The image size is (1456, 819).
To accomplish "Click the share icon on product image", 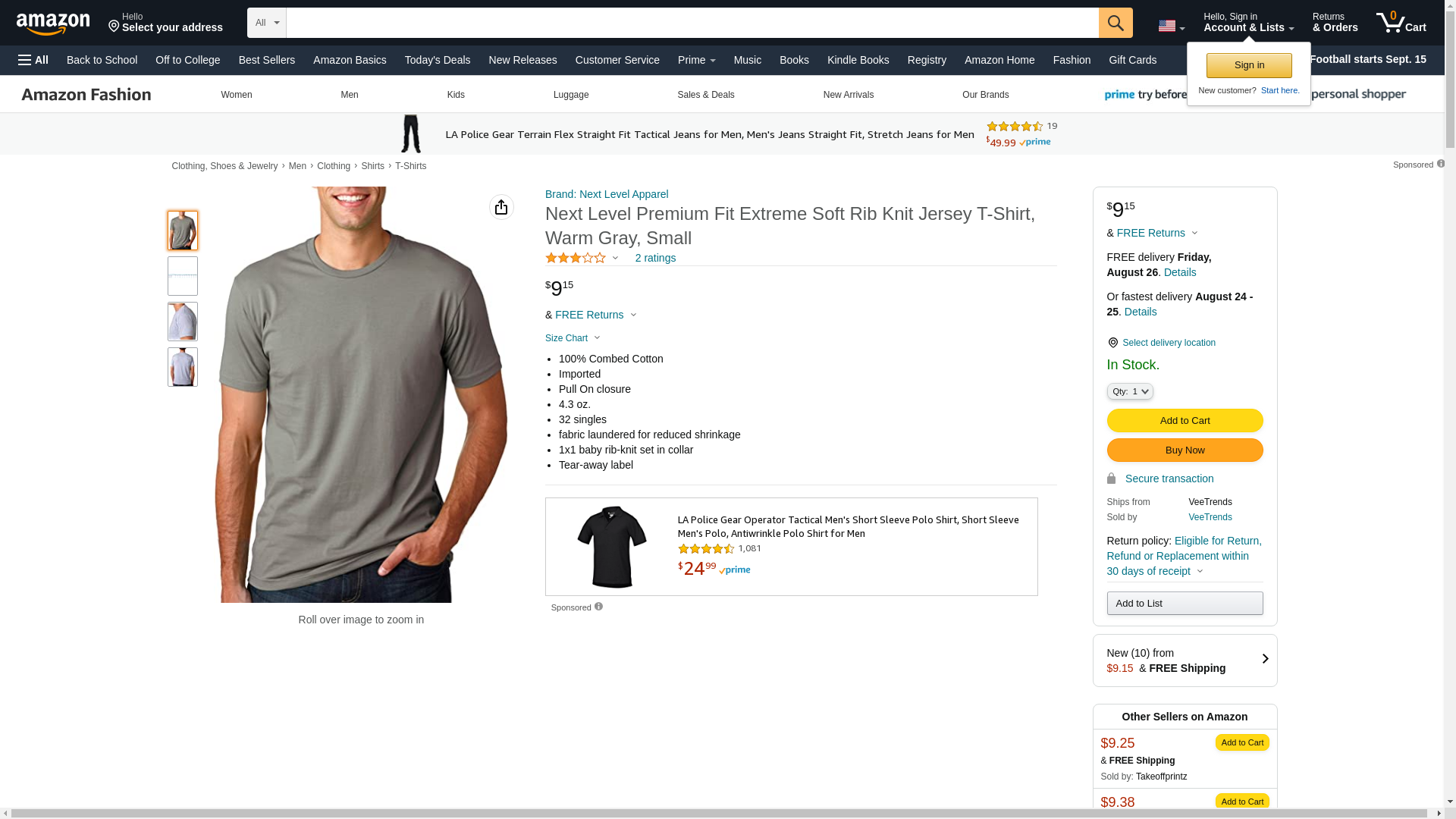I will point(501,207).
